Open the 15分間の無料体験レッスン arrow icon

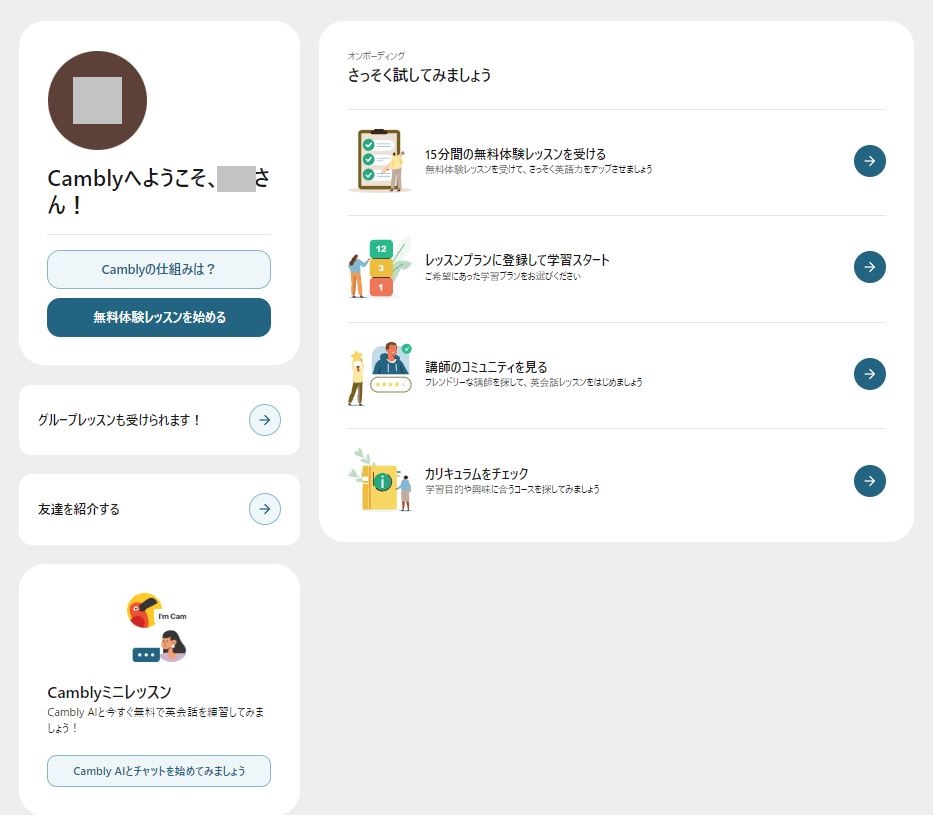pyautogui.click(x=869, y=161)
